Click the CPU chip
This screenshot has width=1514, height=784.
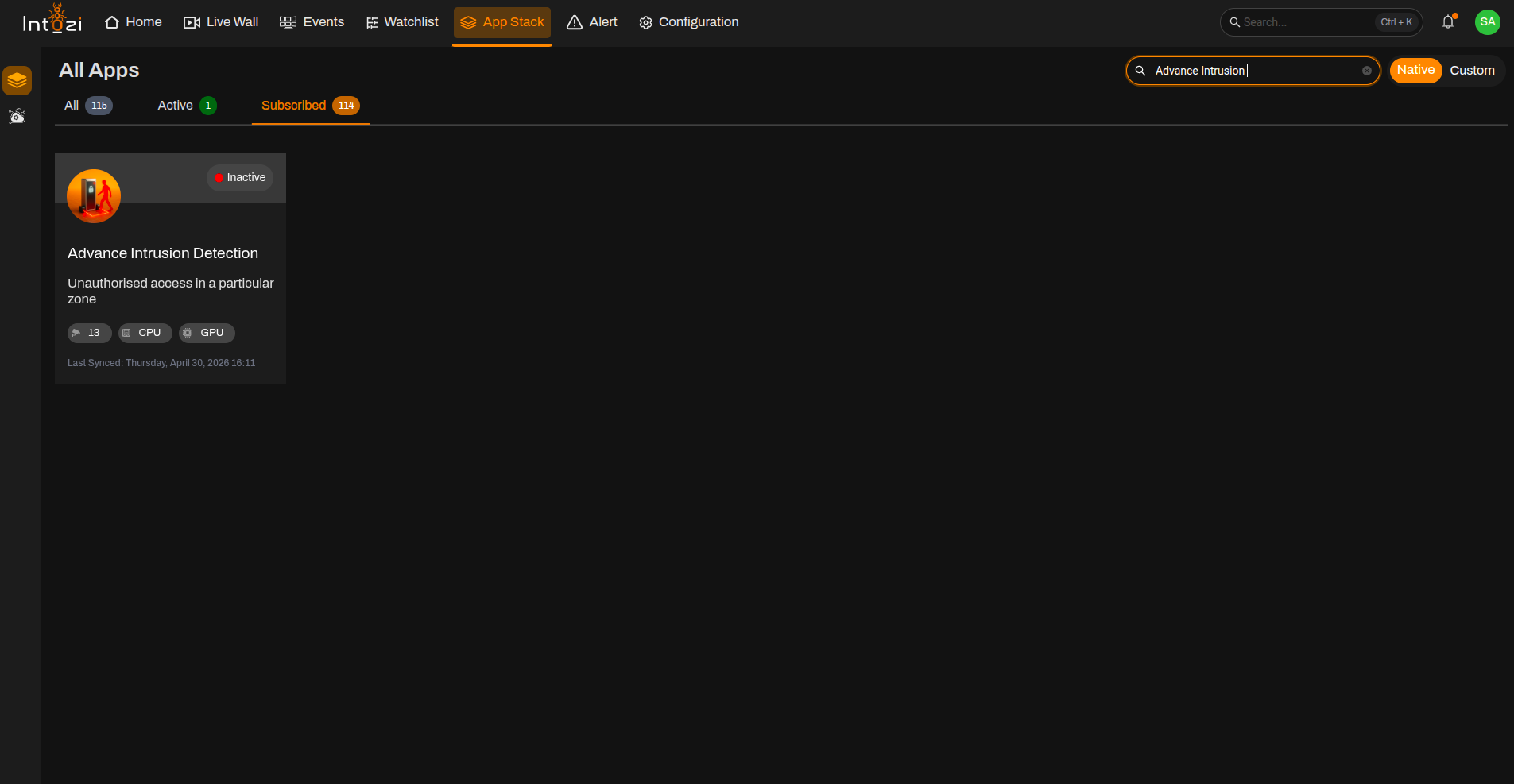(x=145, y=333)
